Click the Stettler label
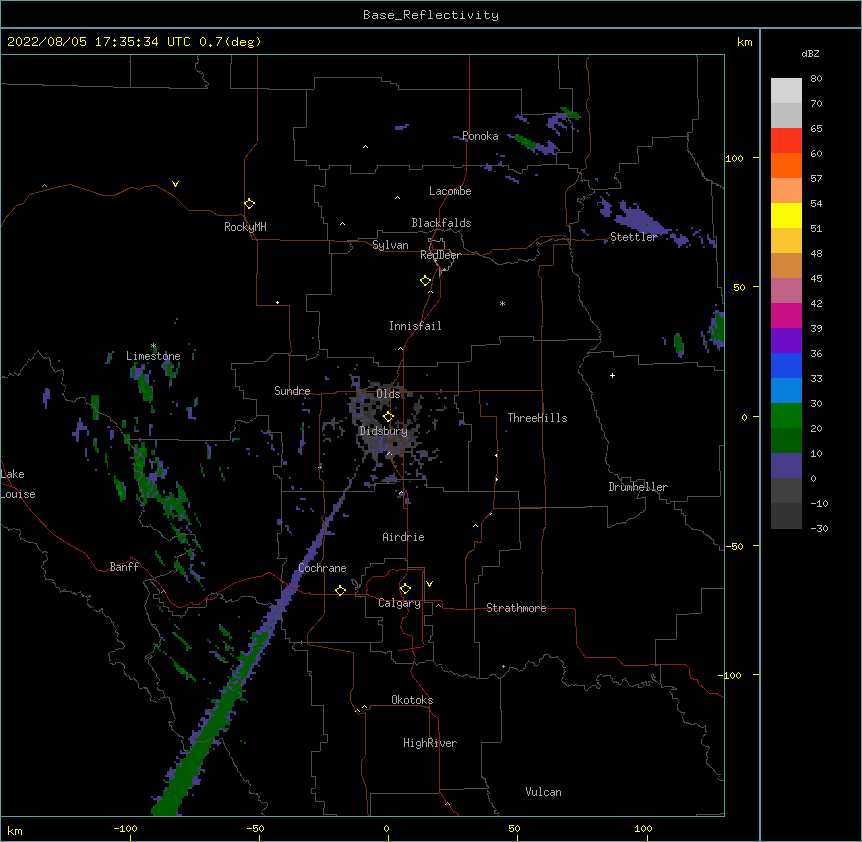This screenshot has height=842, width=862. [x=634, y=237]
